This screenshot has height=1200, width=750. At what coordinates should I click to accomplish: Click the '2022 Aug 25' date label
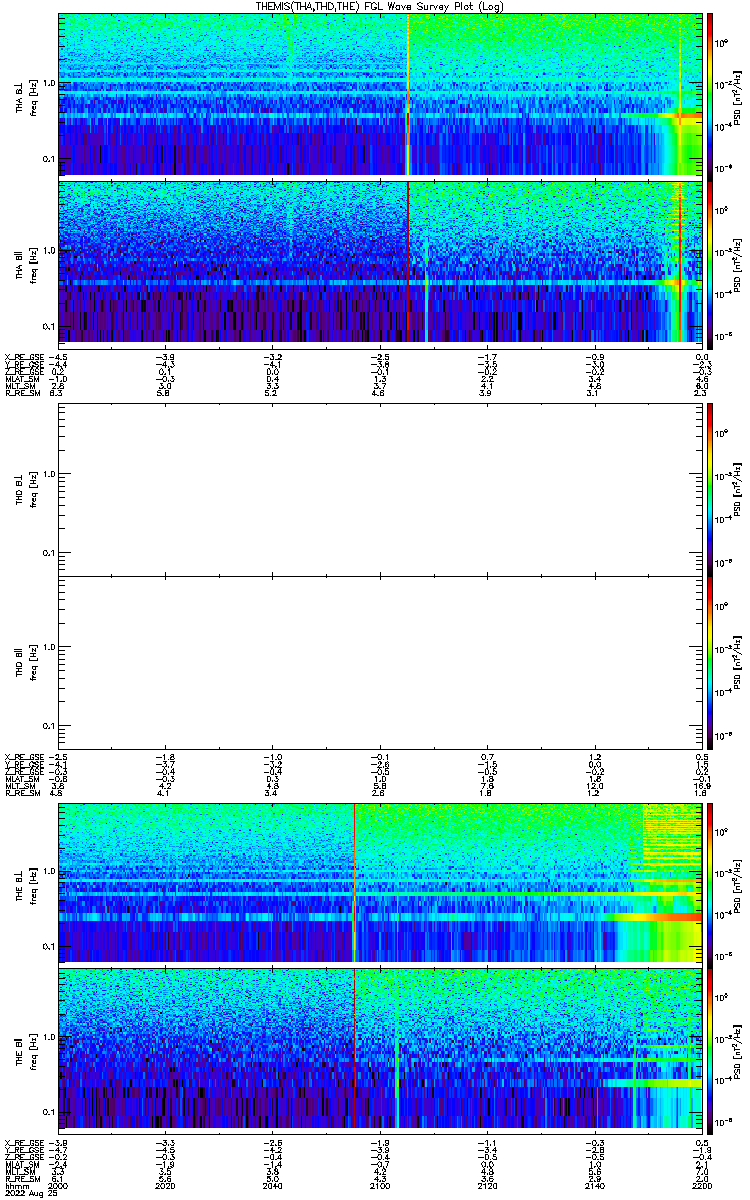tap(30, 1193)
